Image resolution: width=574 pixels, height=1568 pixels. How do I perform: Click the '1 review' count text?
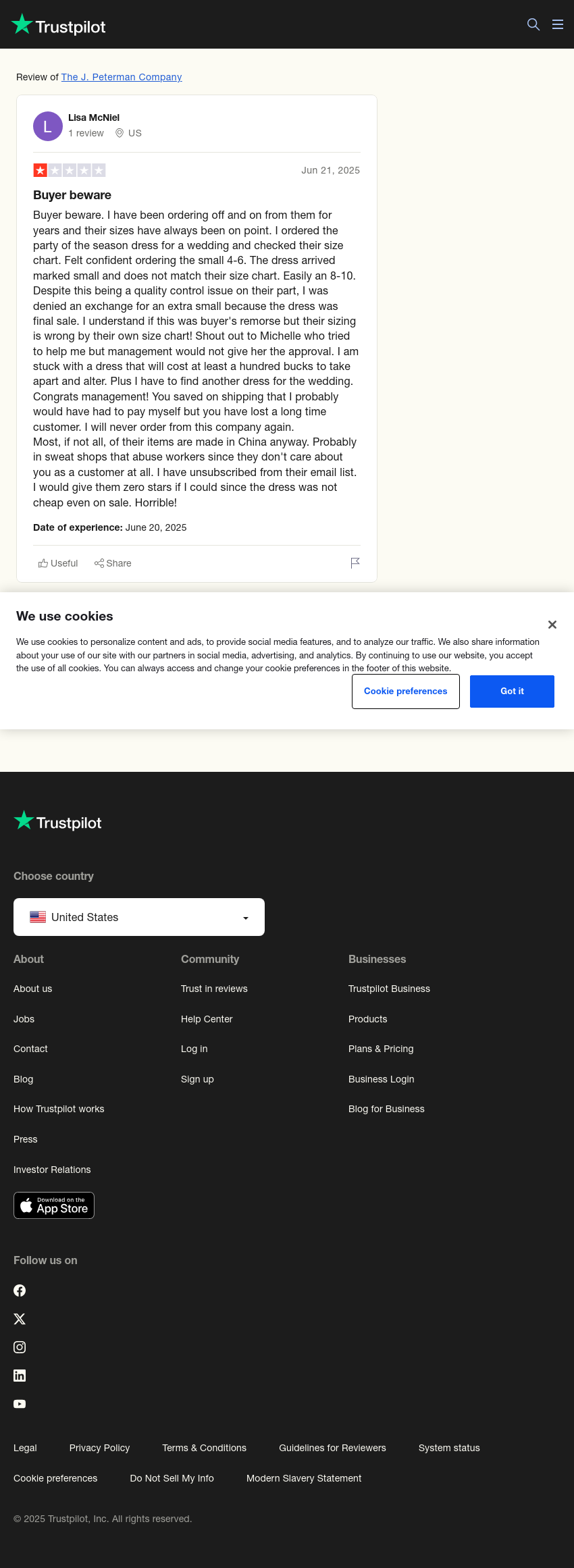[86, 133]
